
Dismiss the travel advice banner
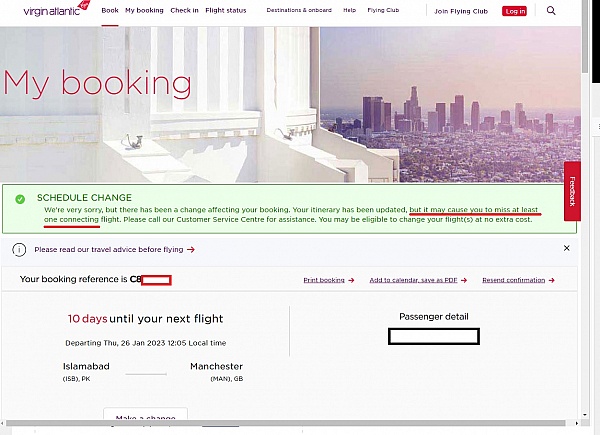[x=567, y=248]
